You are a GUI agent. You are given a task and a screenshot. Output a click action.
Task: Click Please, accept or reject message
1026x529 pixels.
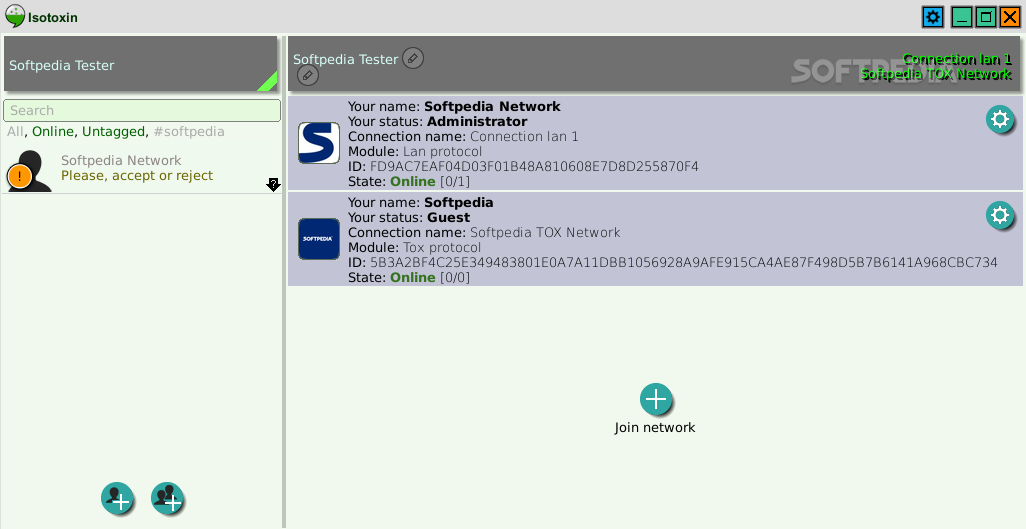point(137,175)
